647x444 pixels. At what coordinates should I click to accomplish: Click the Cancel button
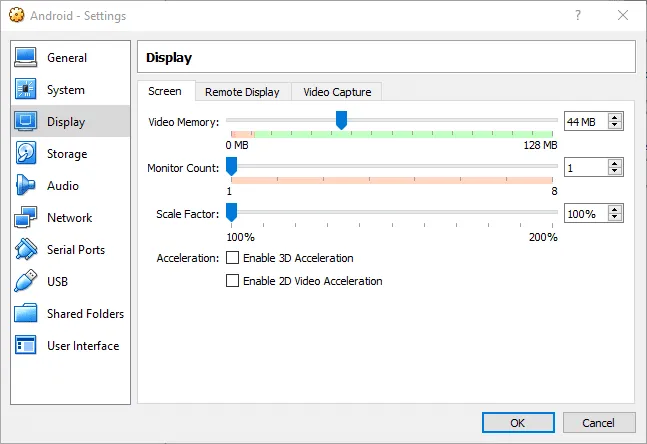tap(599, 423)
